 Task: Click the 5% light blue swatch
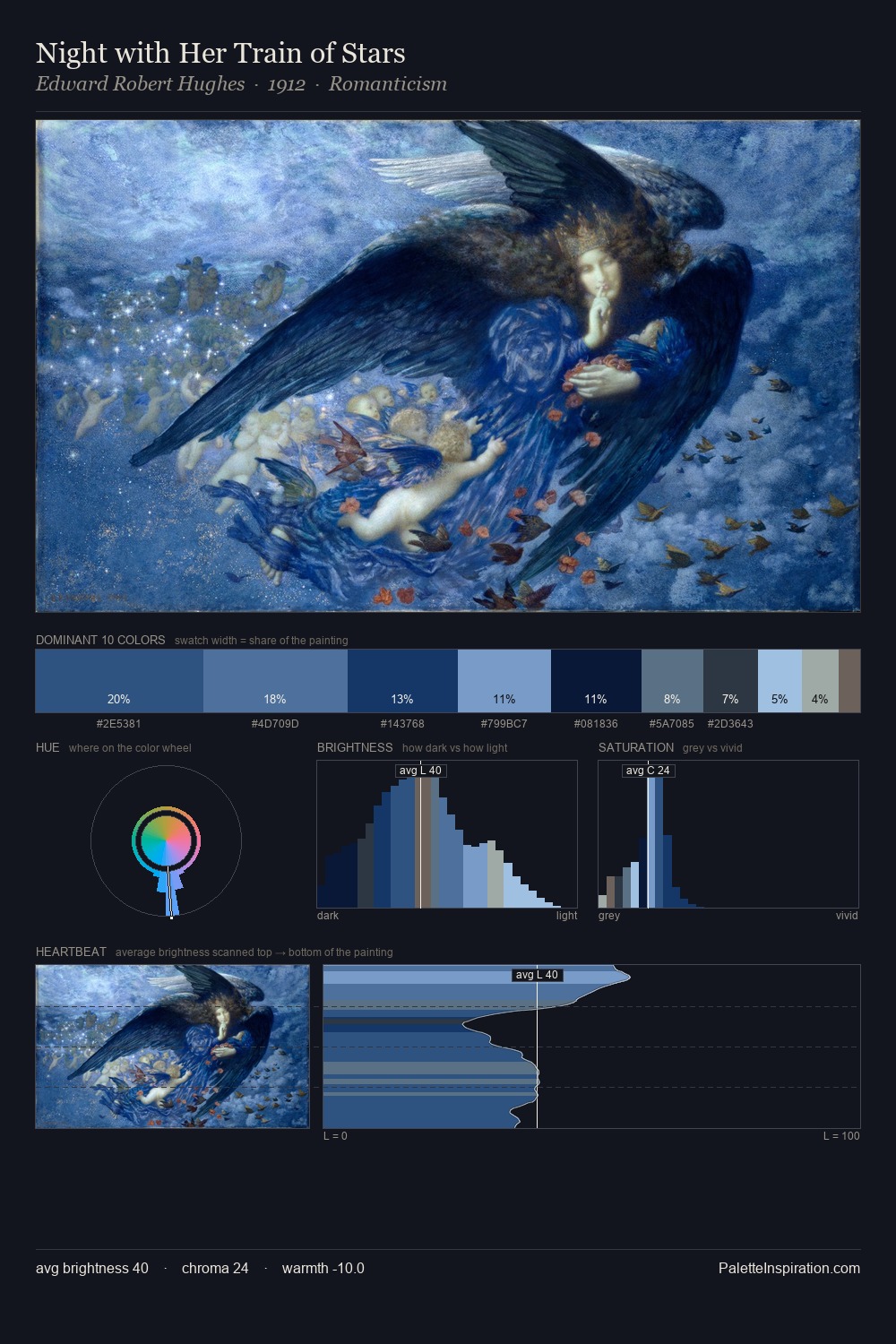[x=780, y=681]
